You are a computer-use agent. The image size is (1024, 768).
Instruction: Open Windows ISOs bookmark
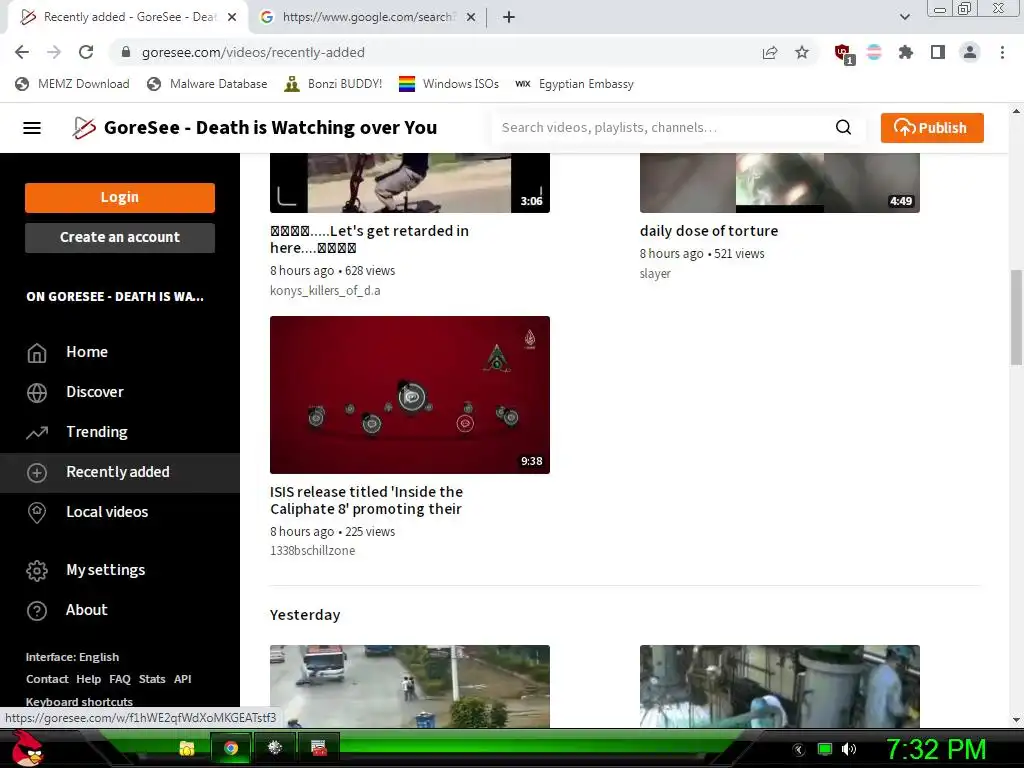(x=449, y=84)
